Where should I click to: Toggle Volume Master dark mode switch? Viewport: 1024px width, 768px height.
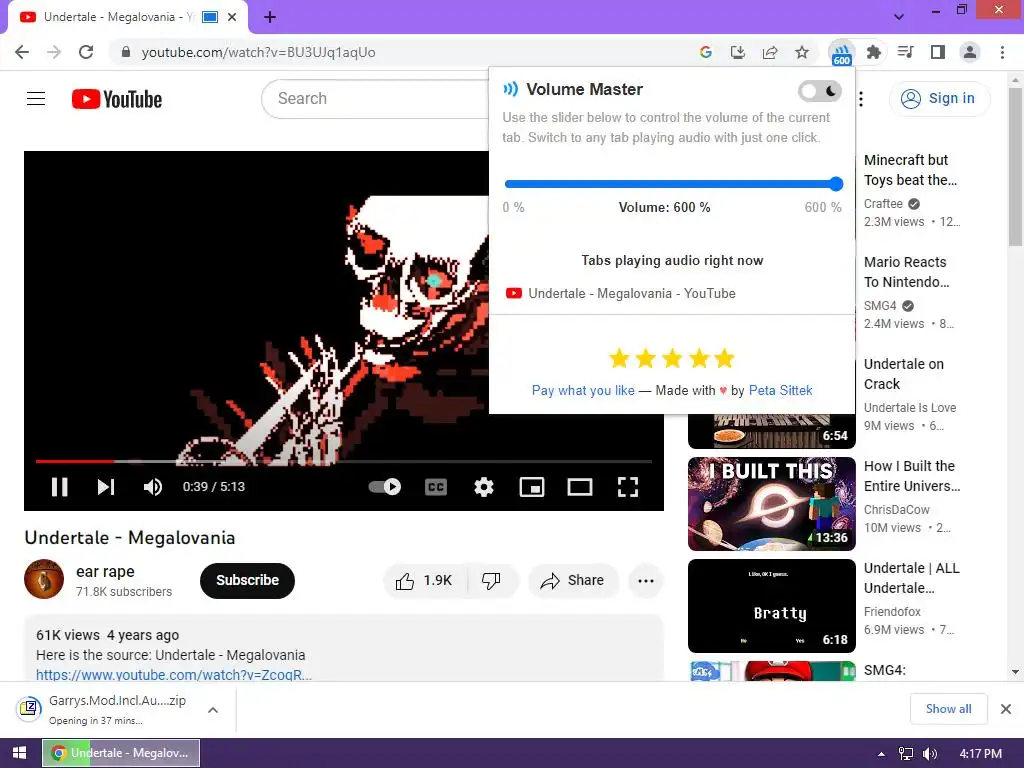[x=820, y=91]
